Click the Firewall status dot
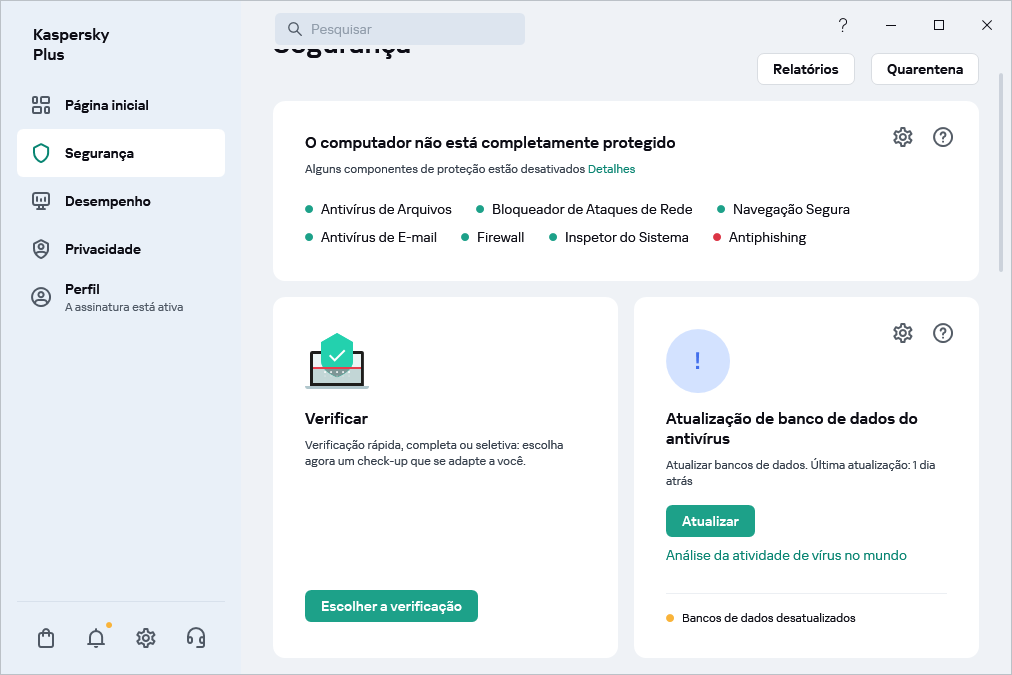This screenshot has height=675, width=1012. coord(463,237)
